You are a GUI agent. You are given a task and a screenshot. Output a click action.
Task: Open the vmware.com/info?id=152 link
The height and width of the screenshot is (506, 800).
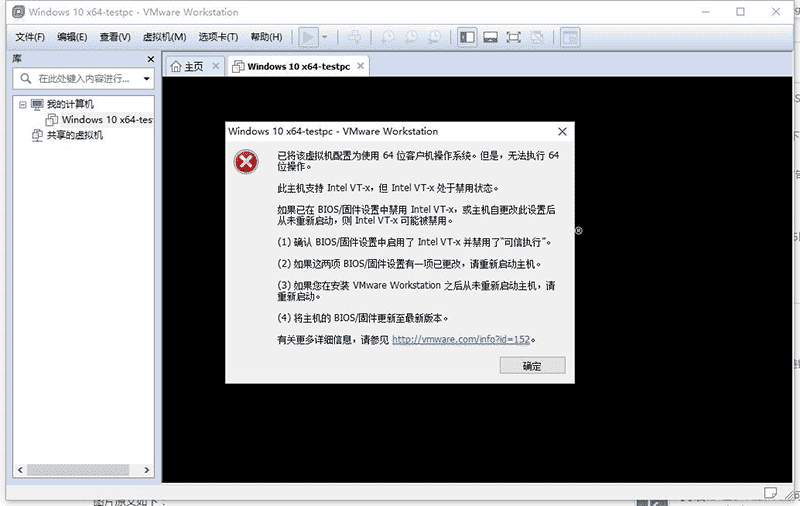click(461, 340)
